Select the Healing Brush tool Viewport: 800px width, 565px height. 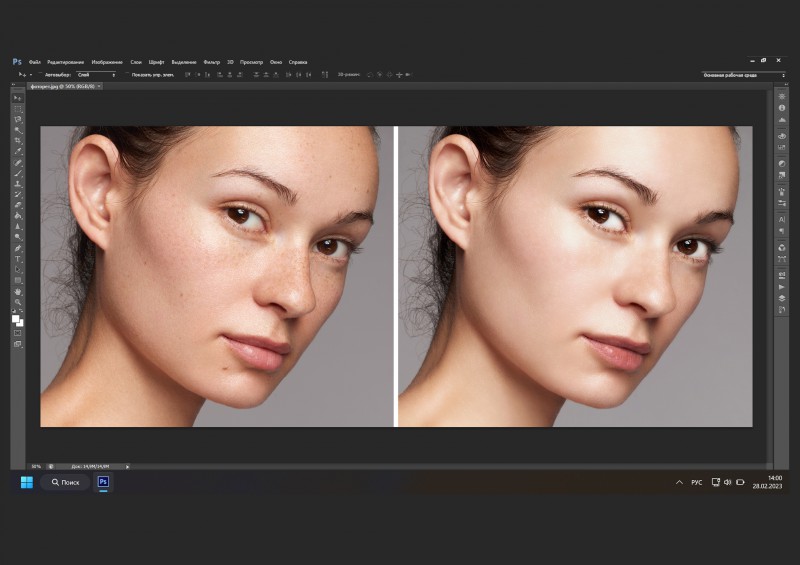click(18, 162)
